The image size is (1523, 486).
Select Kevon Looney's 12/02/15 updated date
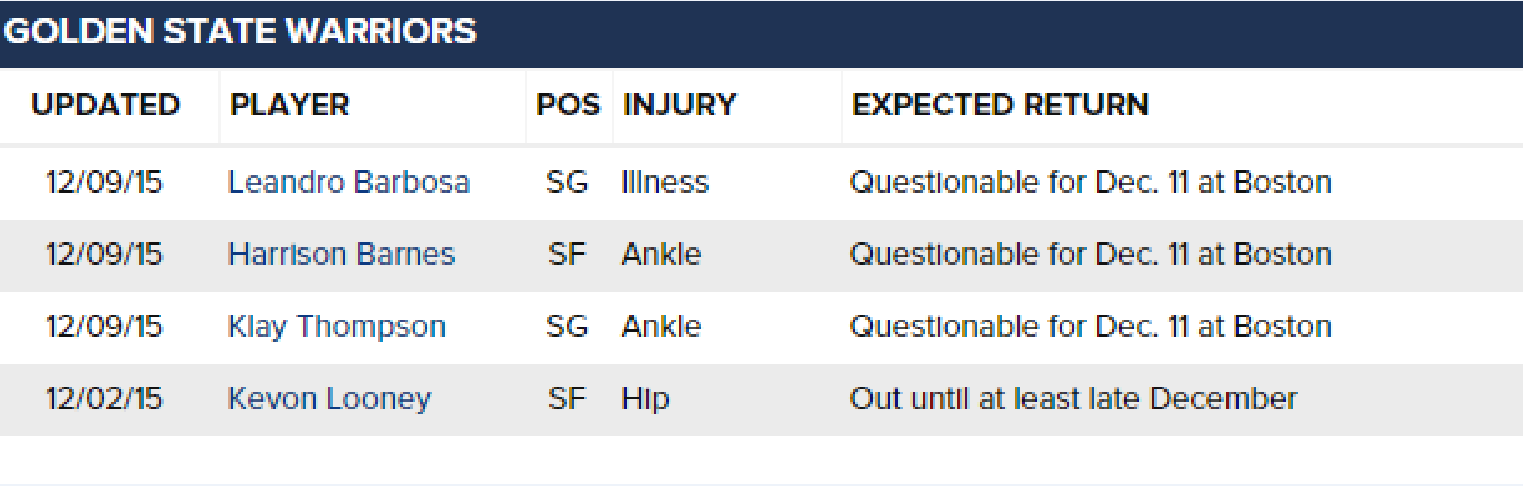[104, 400]
